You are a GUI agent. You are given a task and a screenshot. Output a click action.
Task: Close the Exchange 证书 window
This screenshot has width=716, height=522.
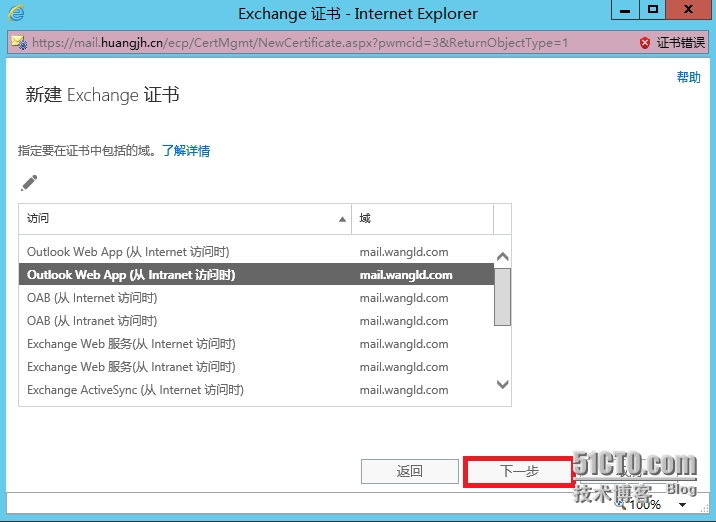coord(689,10)
